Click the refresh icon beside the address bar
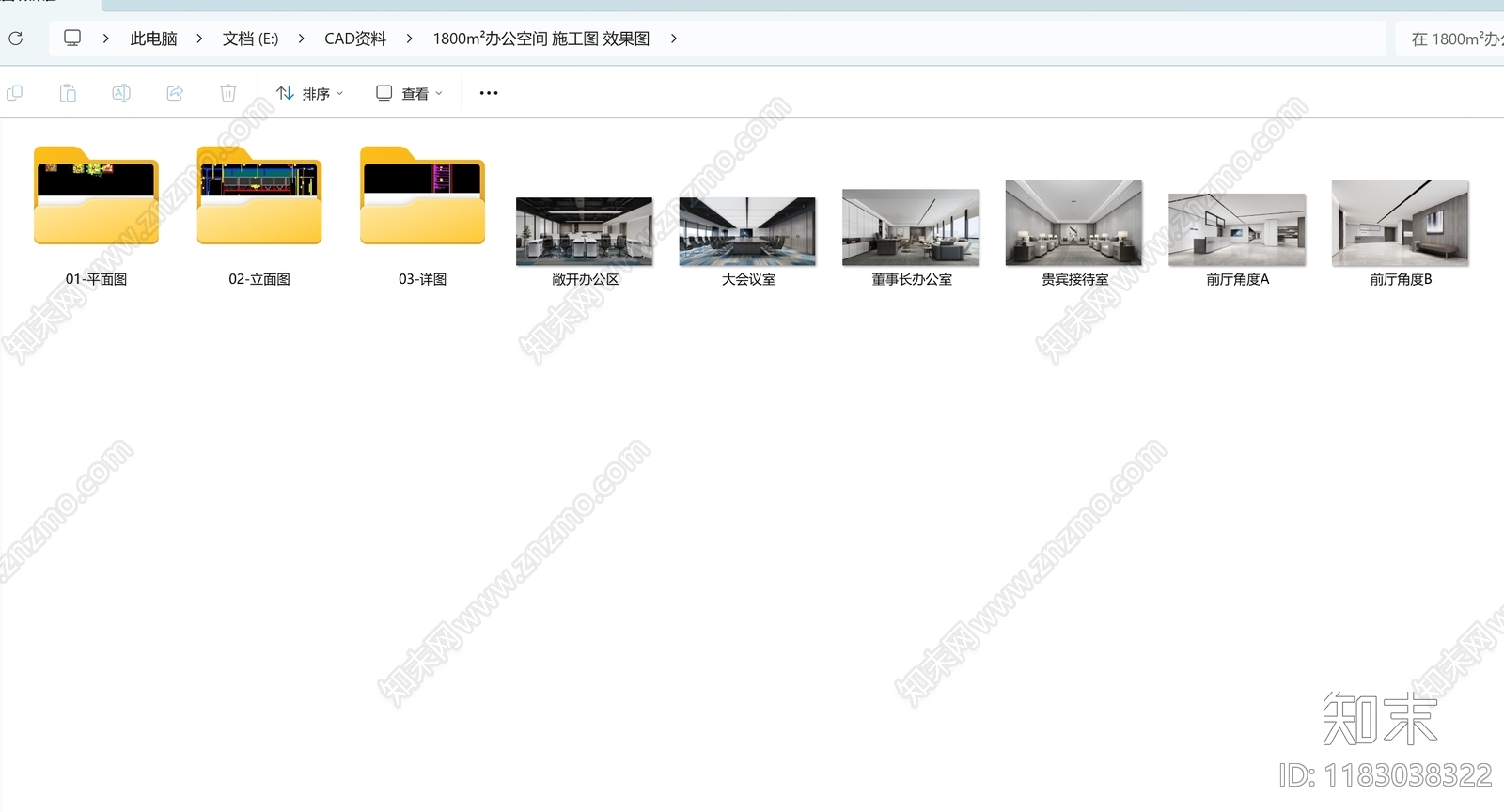1504x812 pixels. pos(15,39)
